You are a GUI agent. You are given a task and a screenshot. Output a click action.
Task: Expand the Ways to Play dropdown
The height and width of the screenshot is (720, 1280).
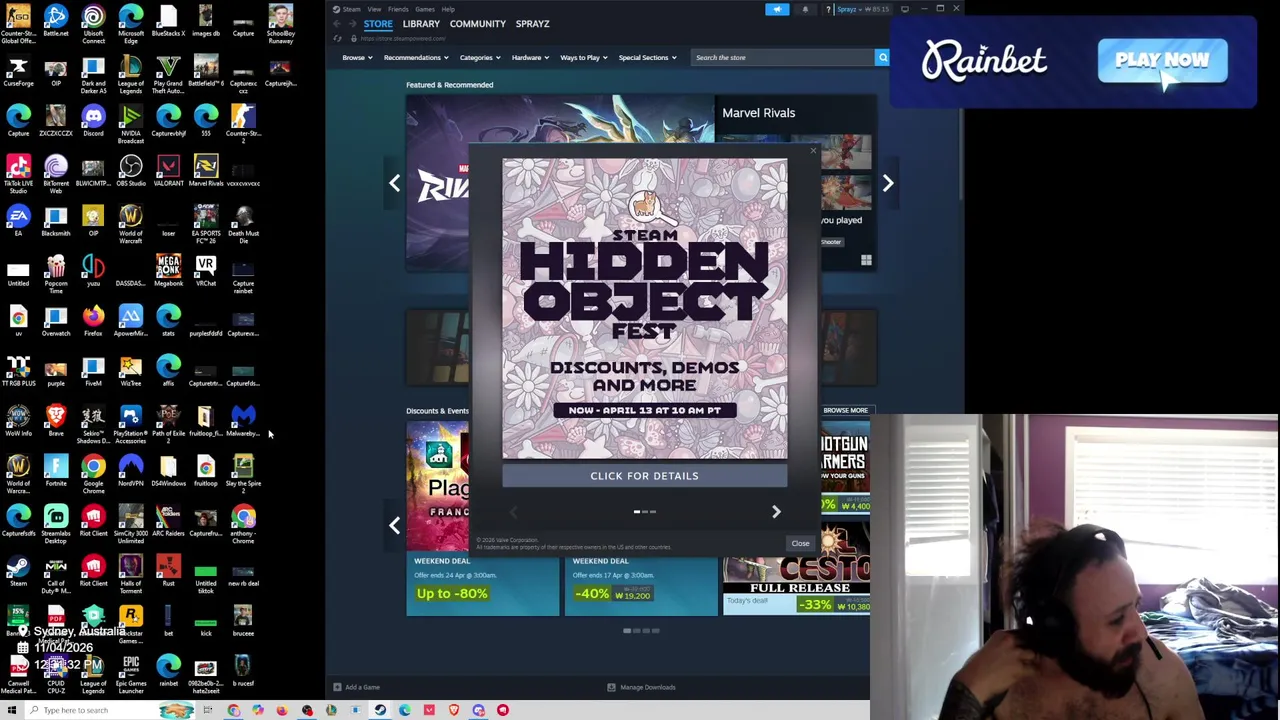[x=583, y=57]
